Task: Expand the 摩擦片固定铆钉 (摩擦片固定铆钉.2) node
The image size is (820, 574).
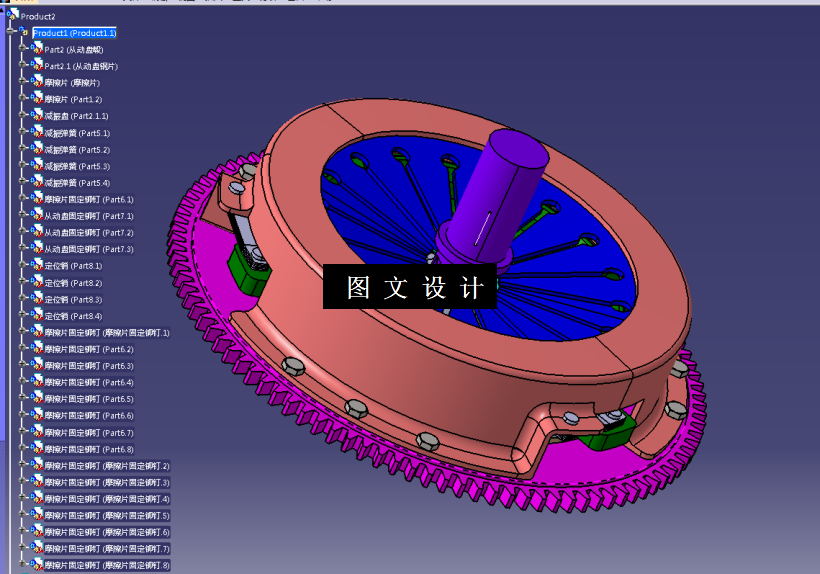Action: [22, 464]
